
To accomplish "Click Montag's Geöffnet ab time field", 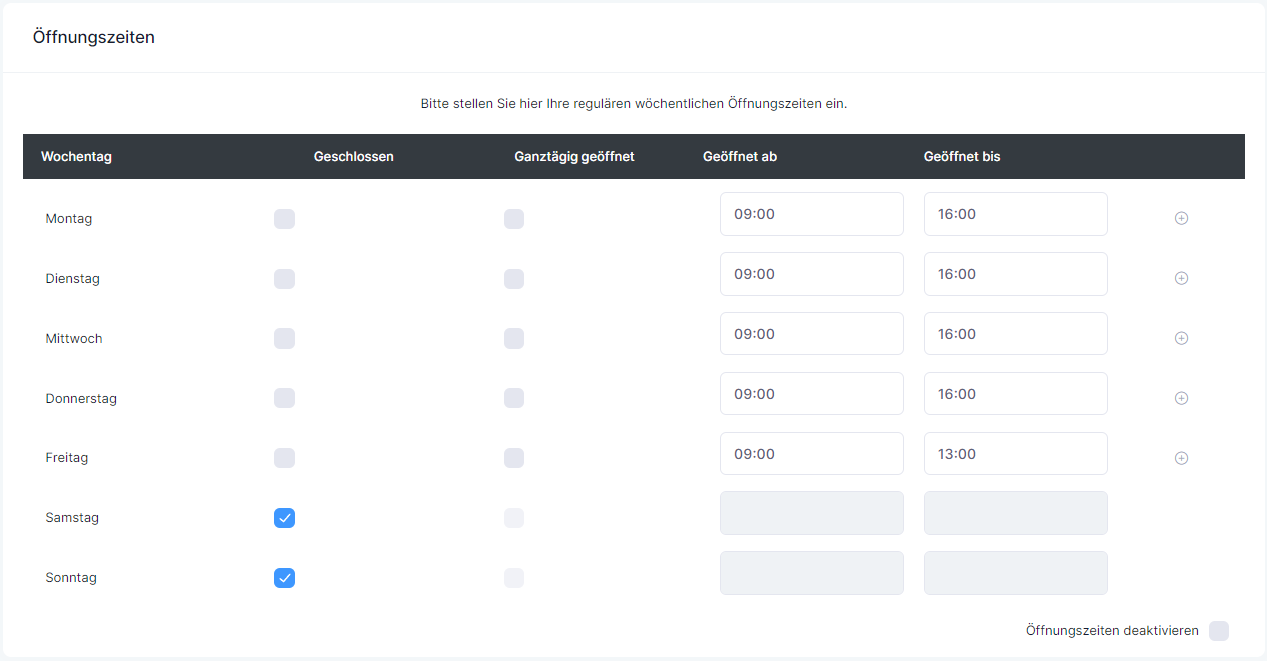I will tap(811, 214).
